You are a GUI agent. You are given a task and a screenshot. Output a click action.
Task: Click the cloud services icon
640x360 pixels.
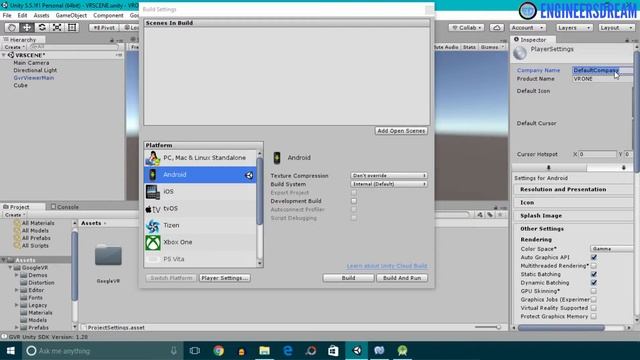pyautogui.click(x=497, y=28)
